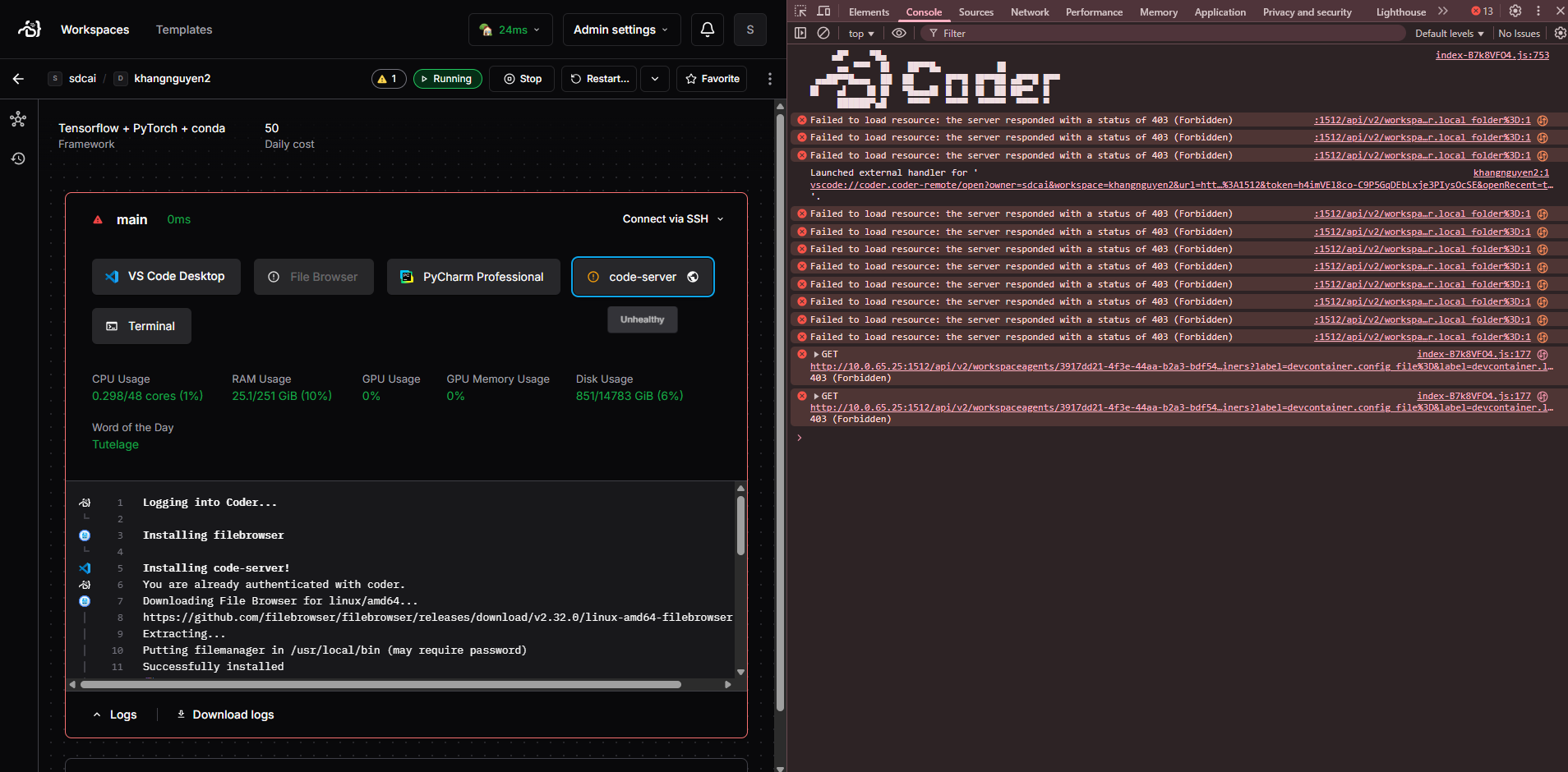Expand the first GET 403 error entry
The image size is (1568, 772).
[816, 355]
